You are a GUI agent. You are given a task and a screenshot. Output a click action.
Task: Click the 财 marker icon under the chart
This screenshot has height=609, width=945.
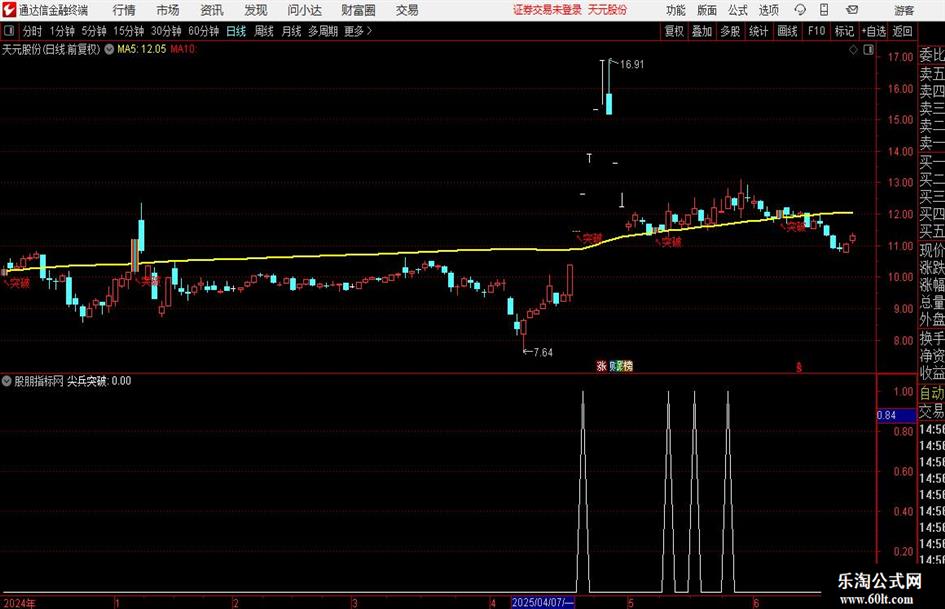(x=615, y=366)
